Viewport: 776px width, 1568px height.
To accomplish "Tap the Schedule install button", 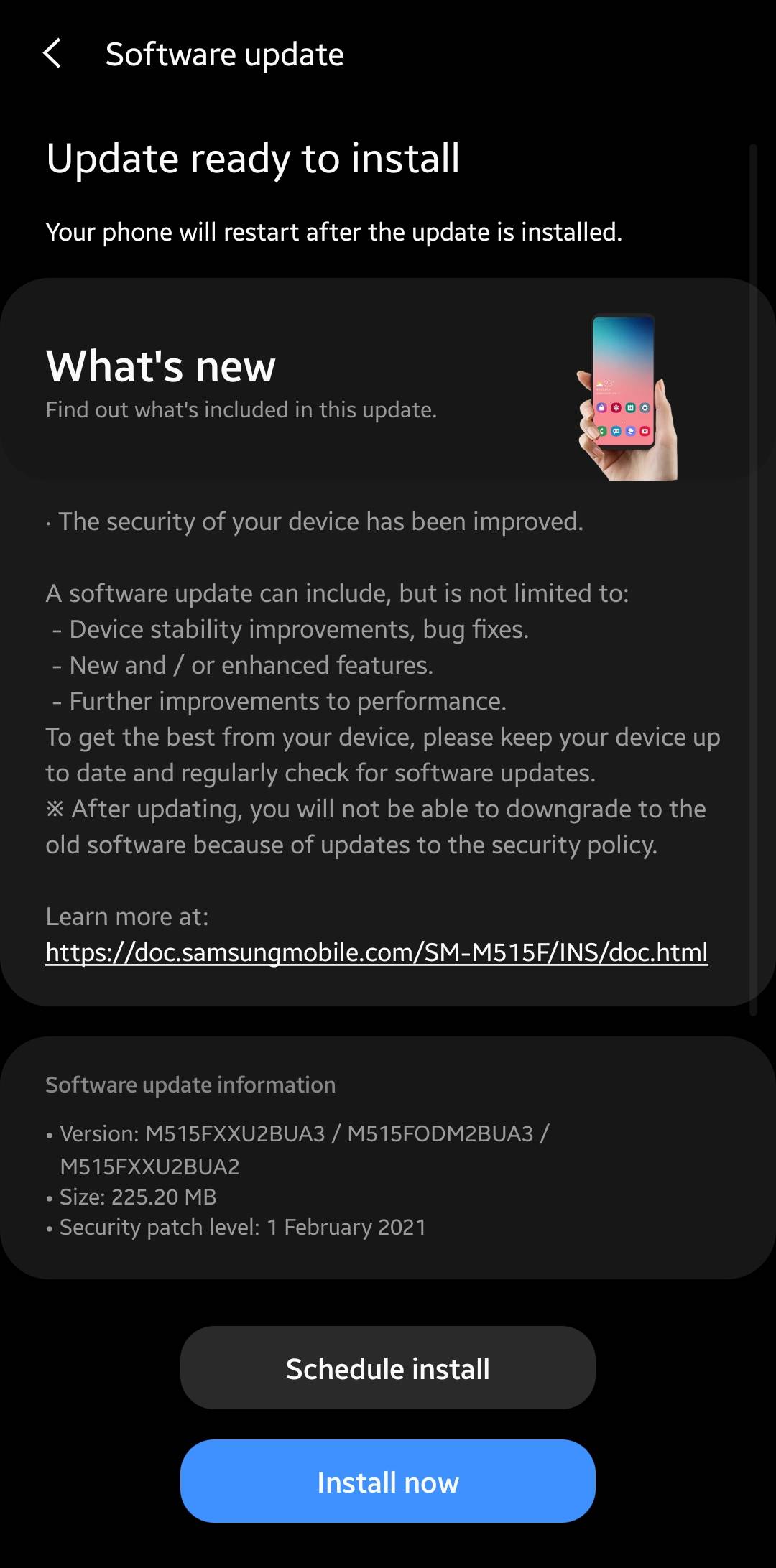I will [x=388, y=1368].
